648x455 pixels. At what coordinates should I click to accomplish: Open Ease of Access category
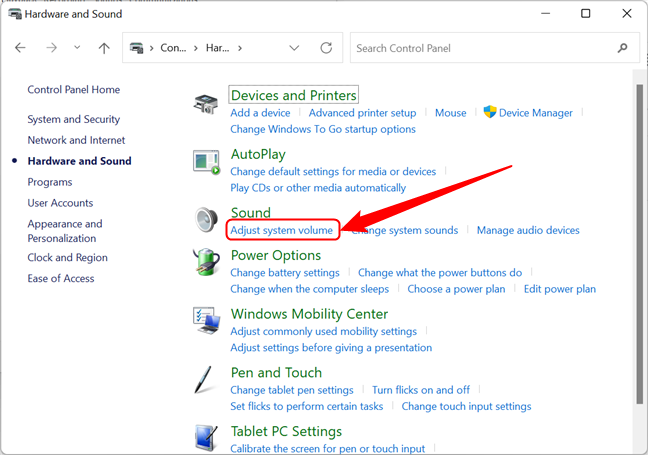pos(61,279)
